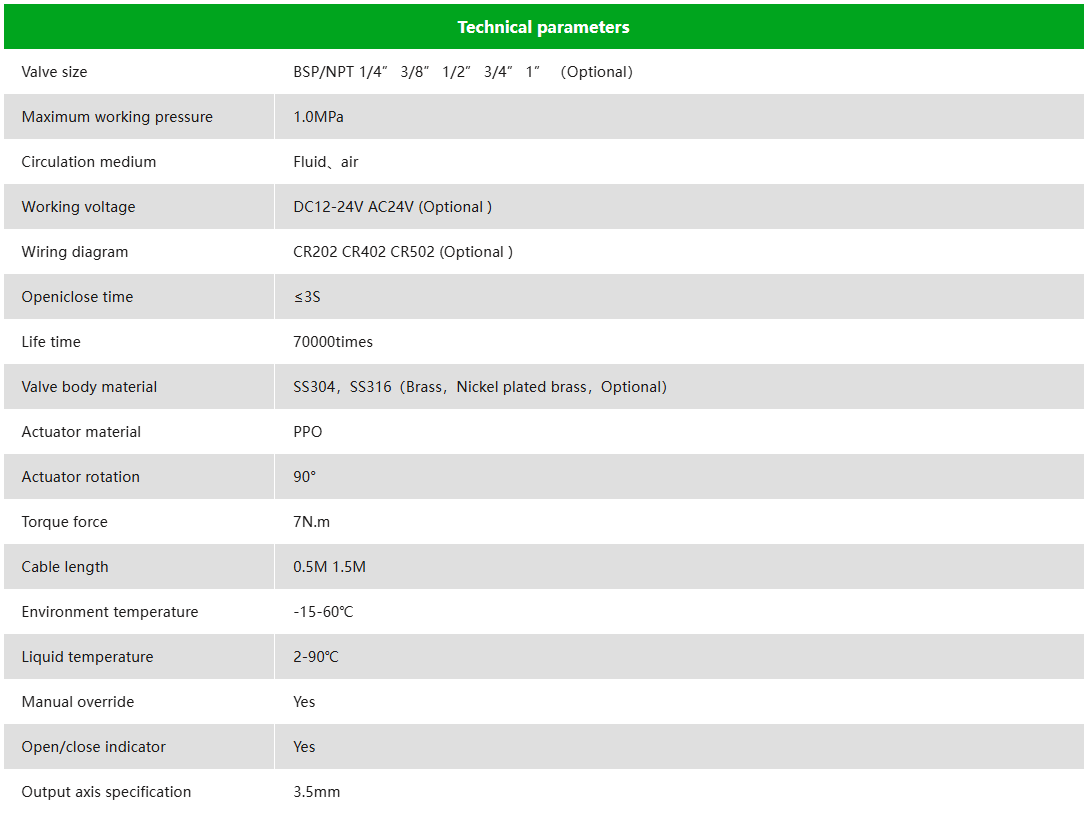Click the 7N.m torque value
This screenshot has width=1090, height=814.
click(x=311, y=522)
